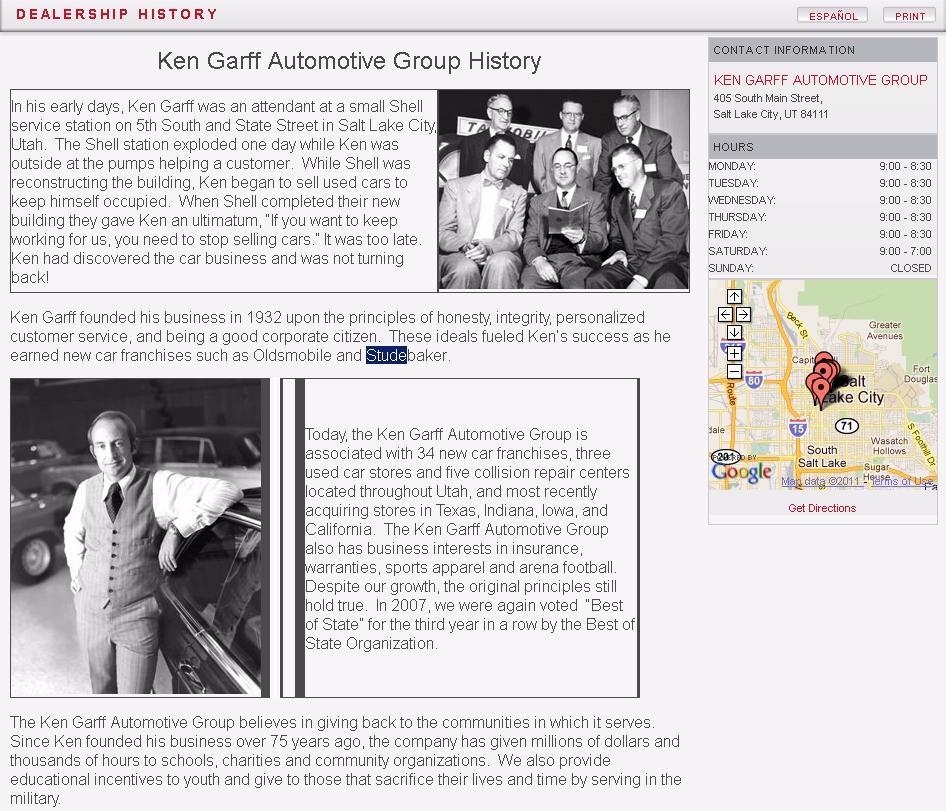Screen dimensions: 946x811
Task: Zoom out of the map with minus button
Action: point(734,371)
